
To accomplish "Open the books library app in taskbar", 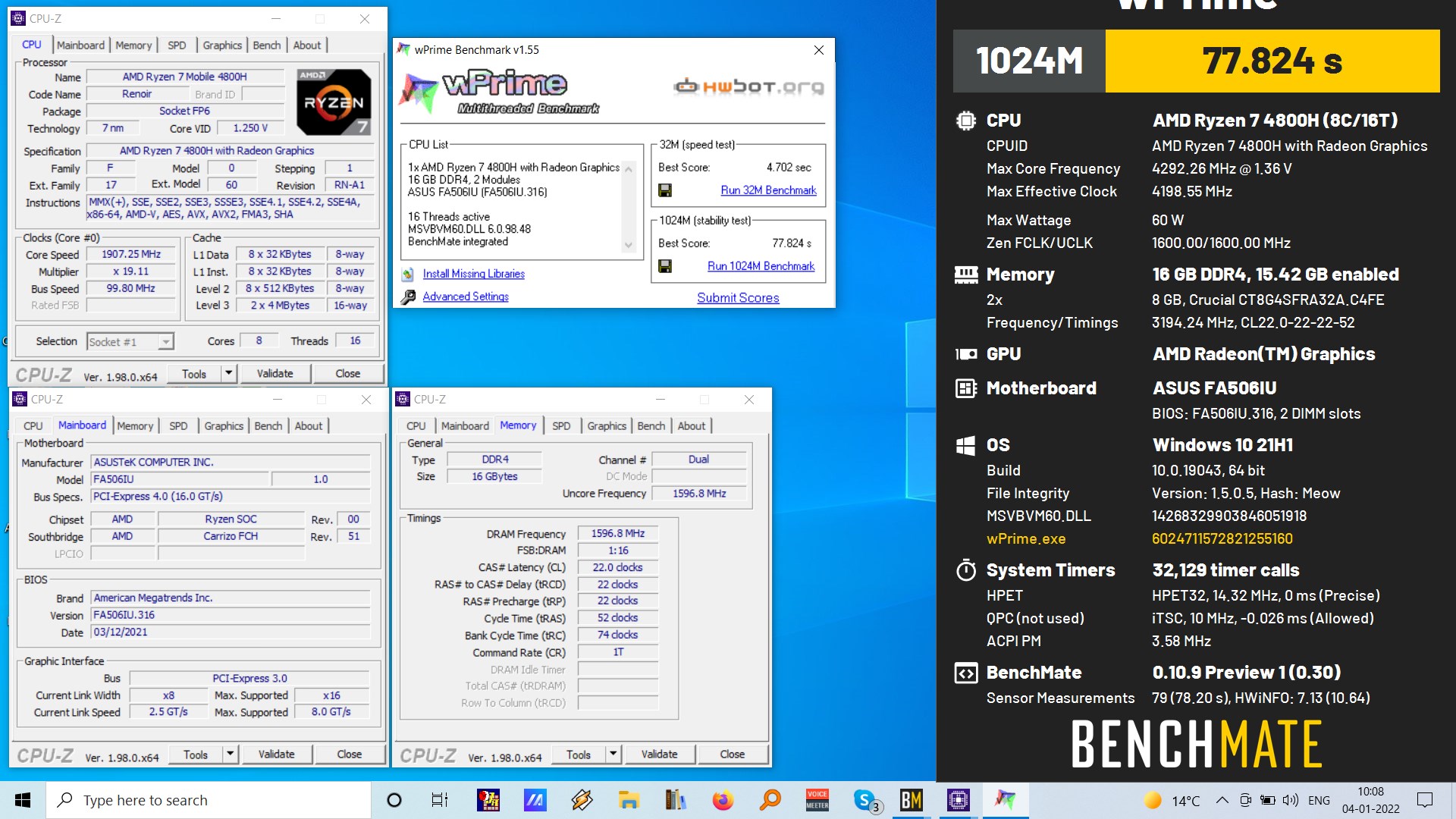I will click(675, 800).
